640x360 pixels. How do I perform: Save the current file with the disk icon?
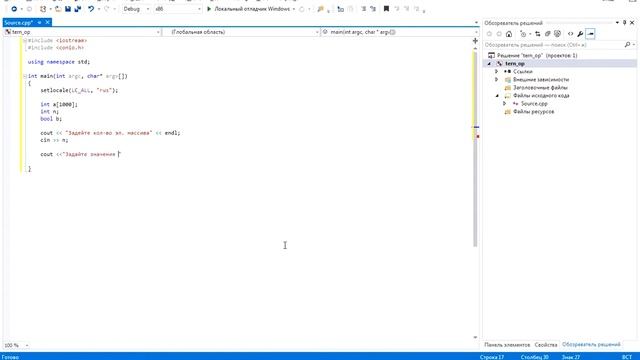point(68,9)
